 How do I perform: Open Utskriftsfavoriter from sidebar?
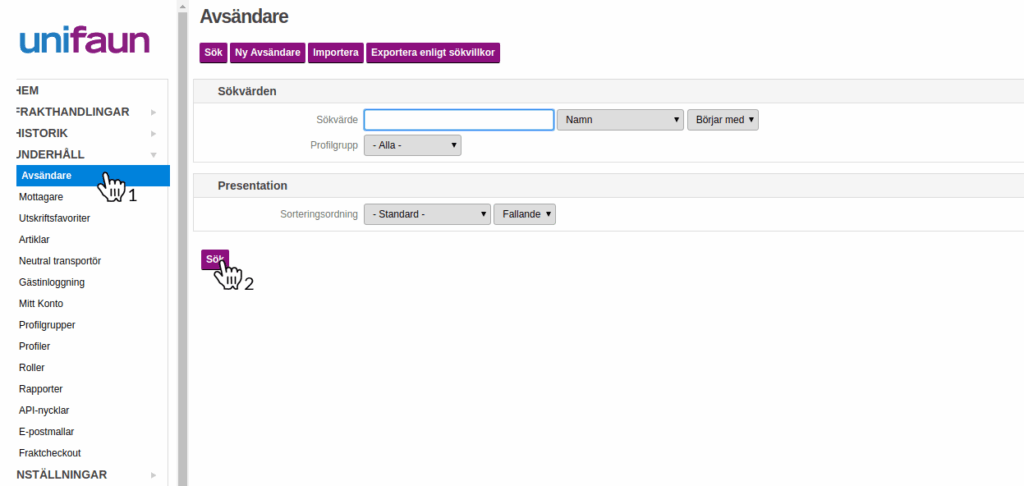[55, 218]
